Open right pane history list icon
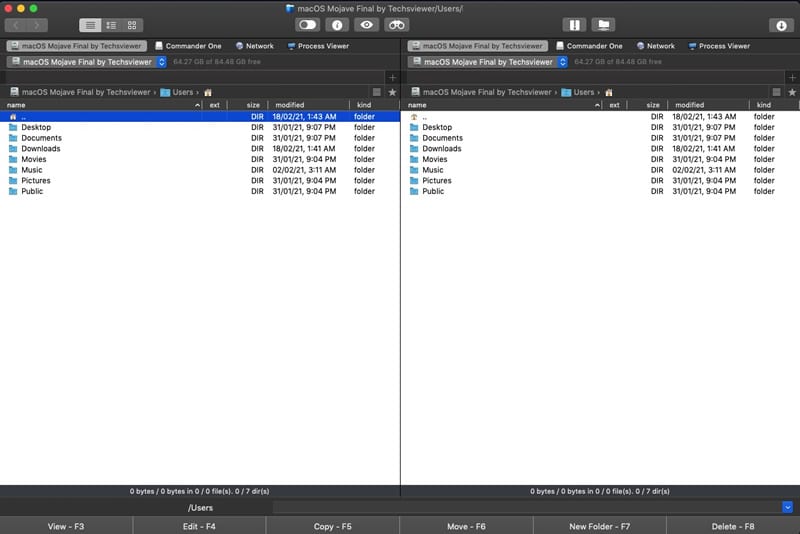This screenshot has height=534, width=800. (777, 92)
